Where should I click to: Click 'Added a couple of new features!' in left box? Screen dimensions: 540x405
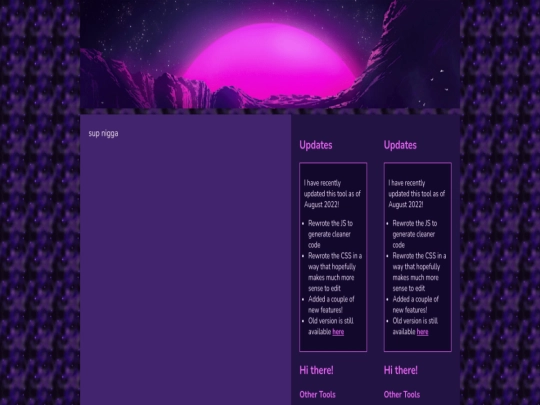click(331, 304)
